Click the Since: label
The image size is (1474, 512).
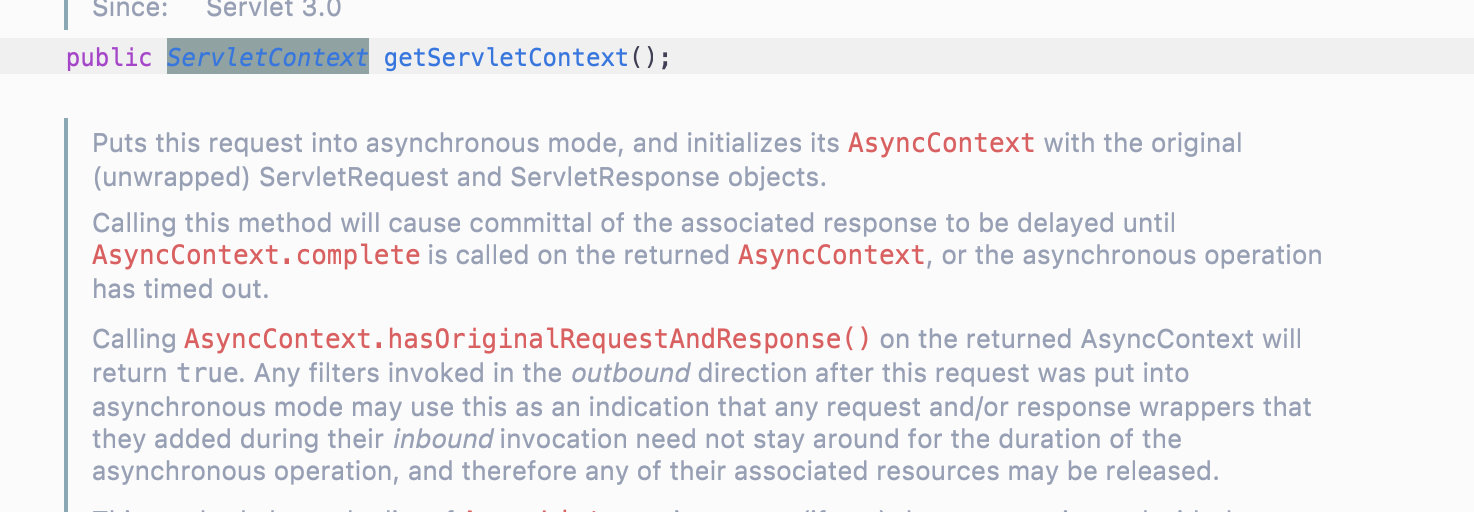(130, 10)
